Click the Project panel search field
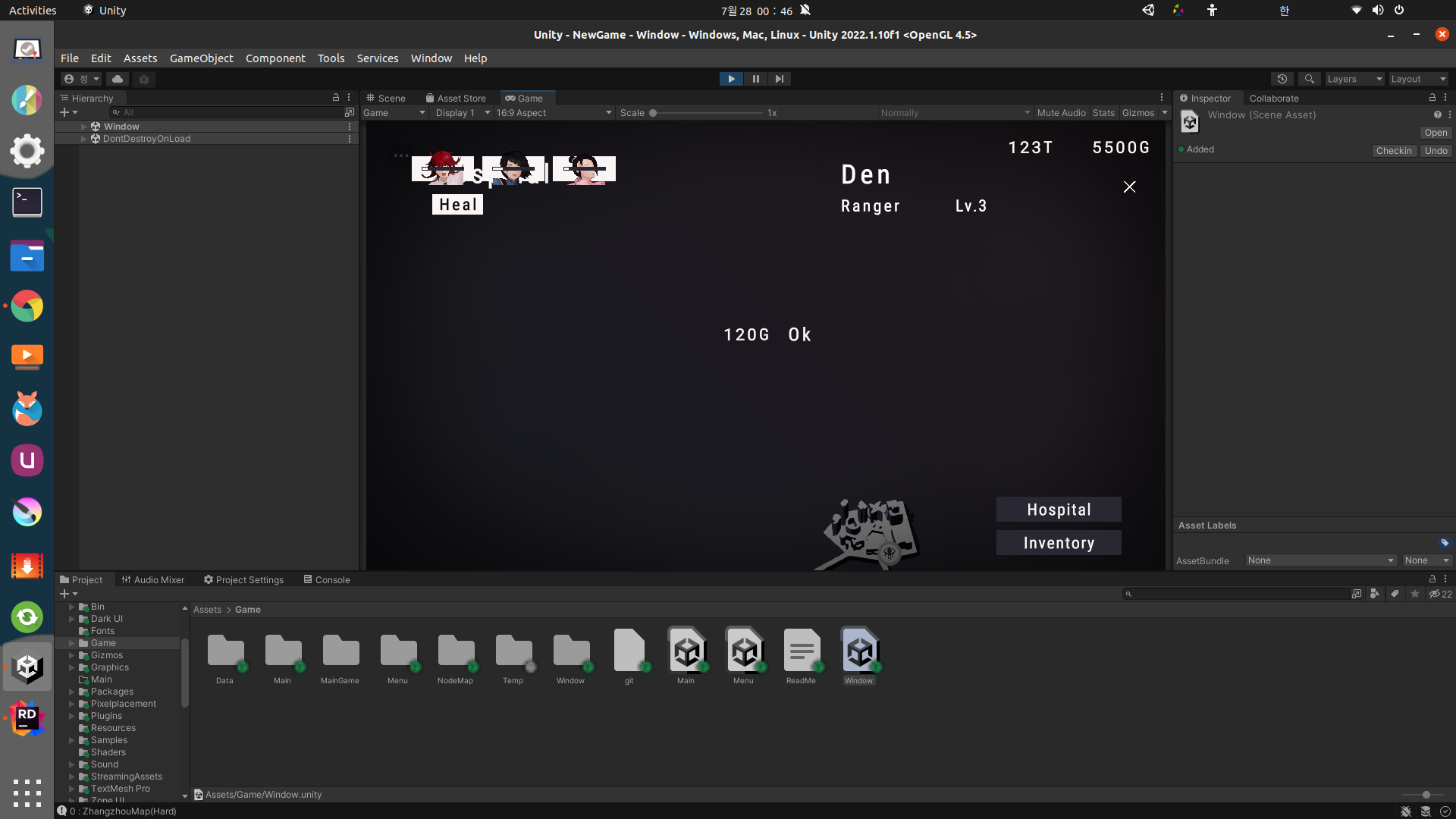This screenshot has height=819, width=1456. pos(1236,594)
